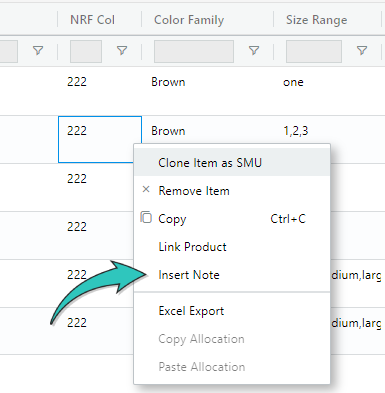Focus the Color Family filter text field
The width and height of the screenshot is (385, 393).
[194, 51]
